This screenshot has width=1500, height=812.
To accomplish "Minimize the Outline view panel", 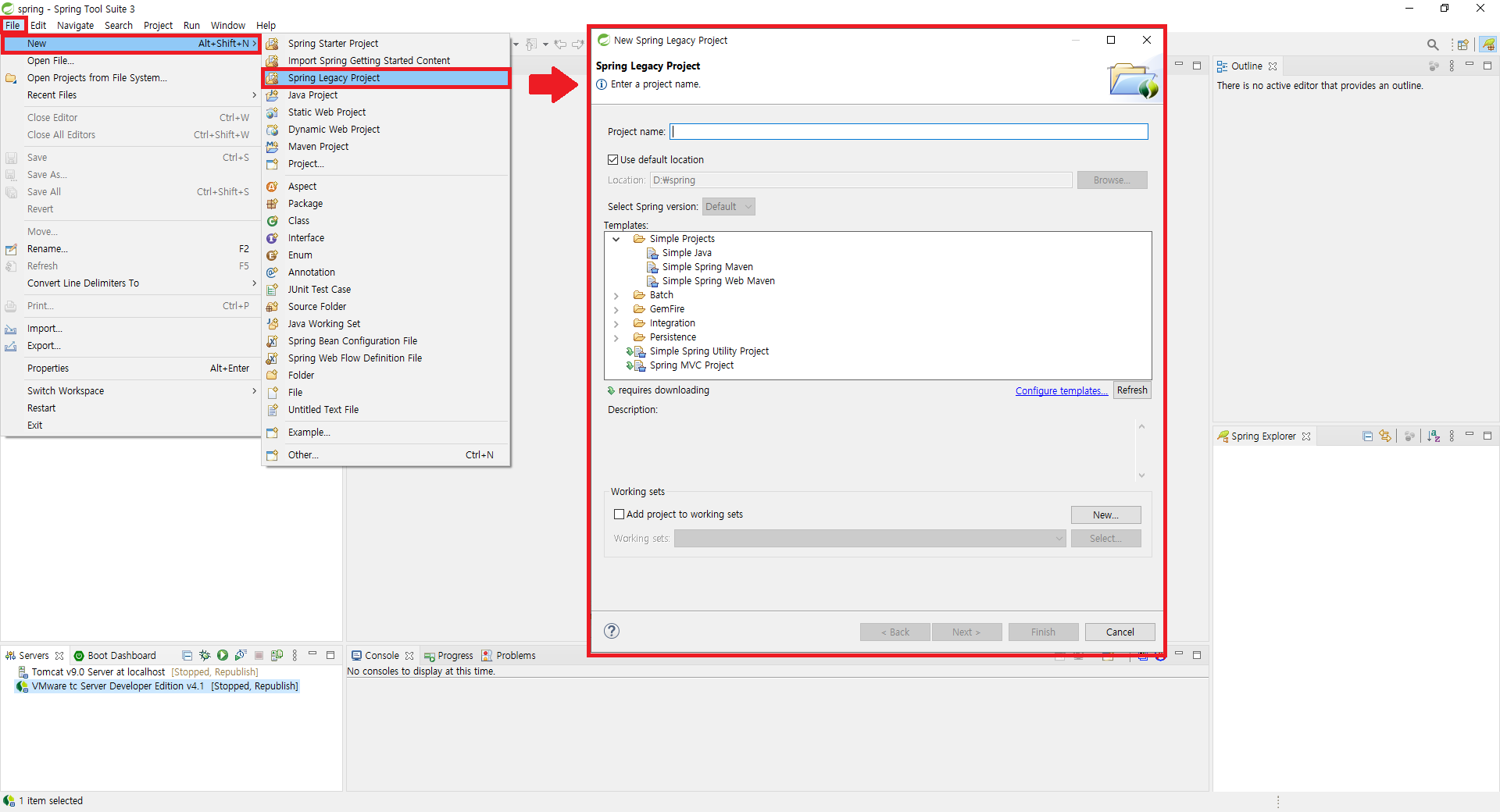I will [1470, 65].
